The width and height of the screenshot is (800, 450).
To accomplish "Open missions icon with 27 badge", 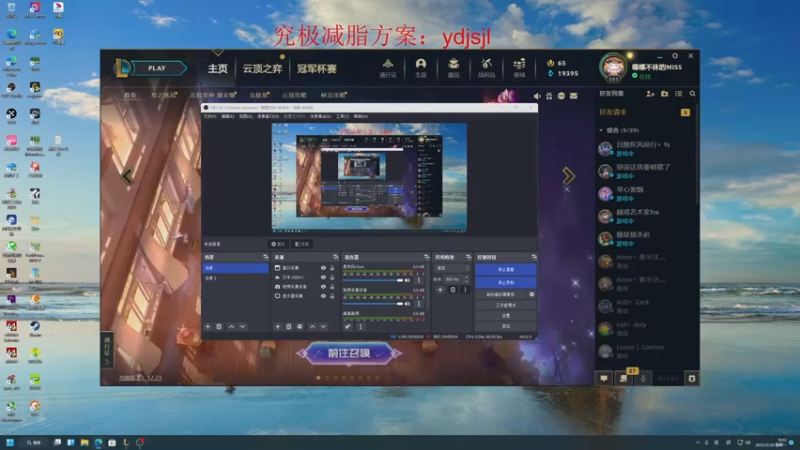I will 624,378.
